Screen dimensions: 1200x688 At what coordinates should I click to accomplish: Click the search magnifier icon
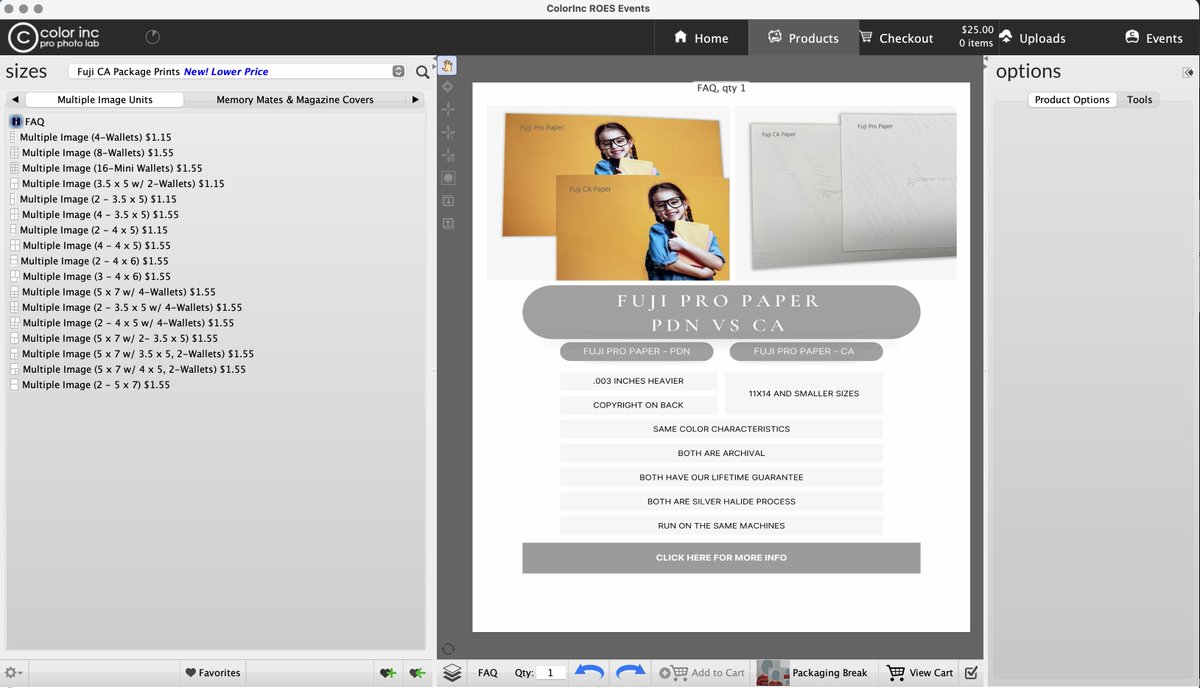[423, 72]
